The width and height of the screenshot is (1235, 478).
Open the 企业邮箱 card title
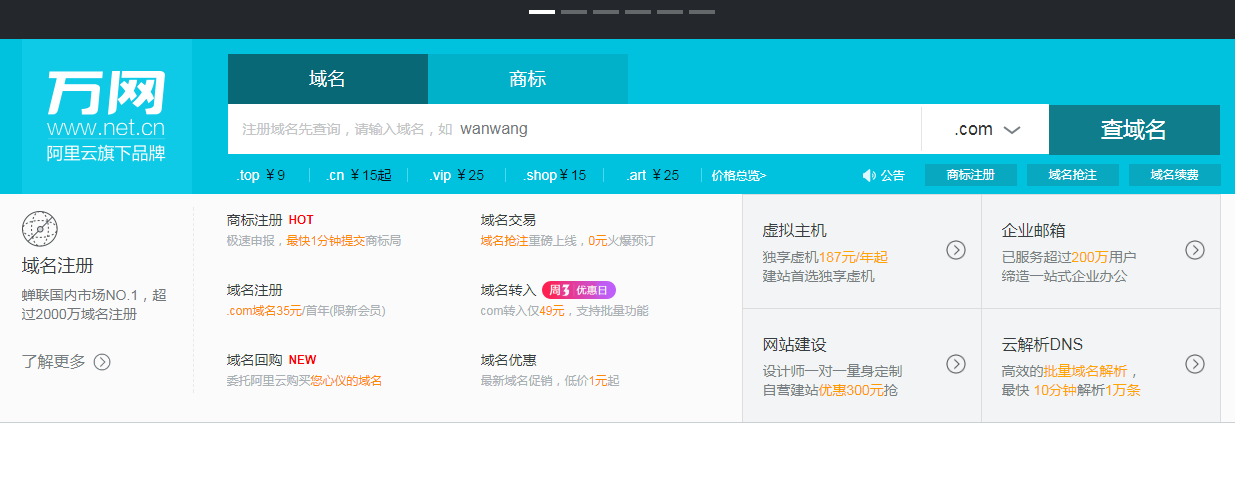(1034, 231)
